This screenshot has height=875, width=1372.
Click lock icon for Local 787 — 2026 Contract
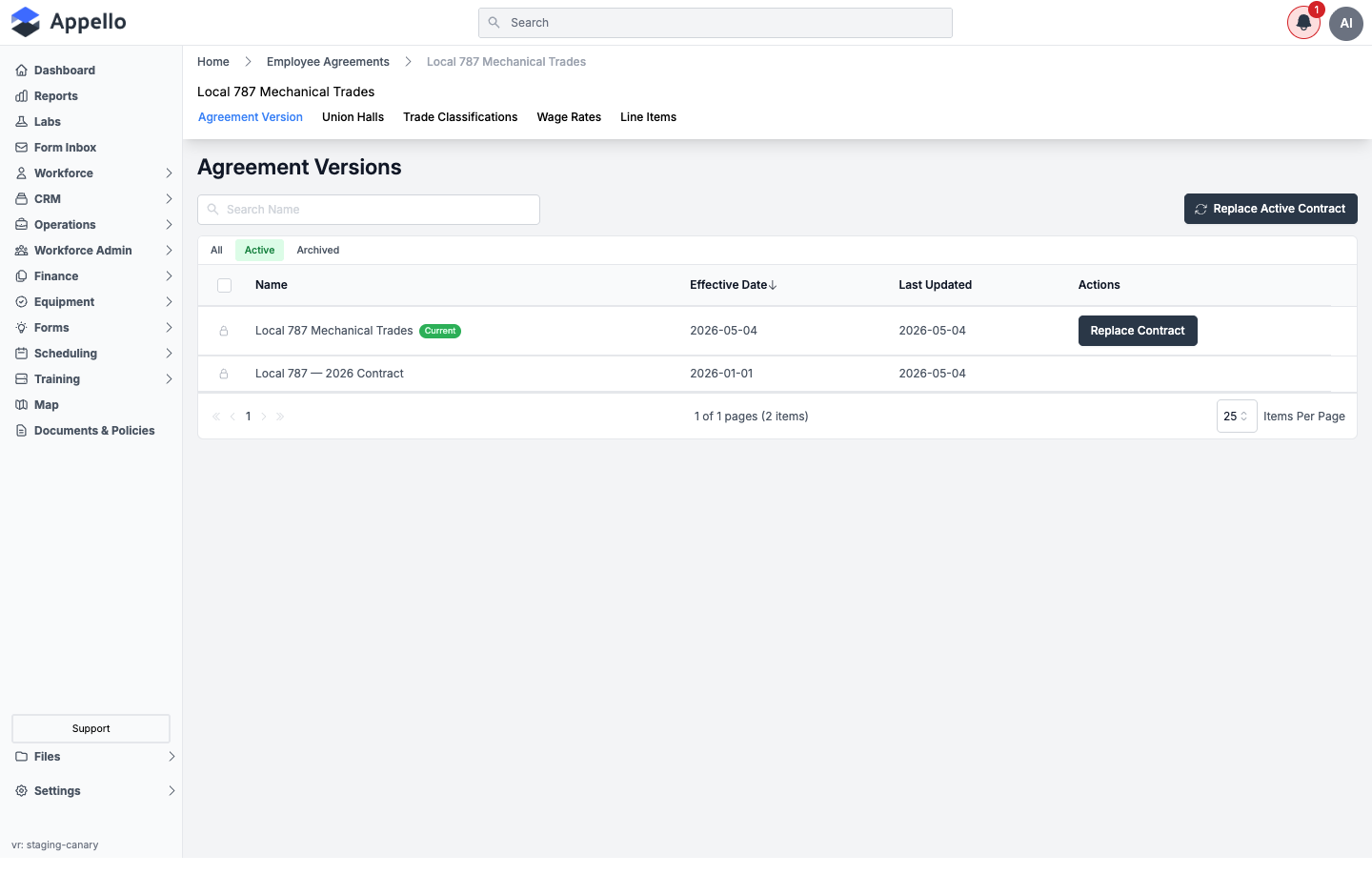[x=224, y=374]
